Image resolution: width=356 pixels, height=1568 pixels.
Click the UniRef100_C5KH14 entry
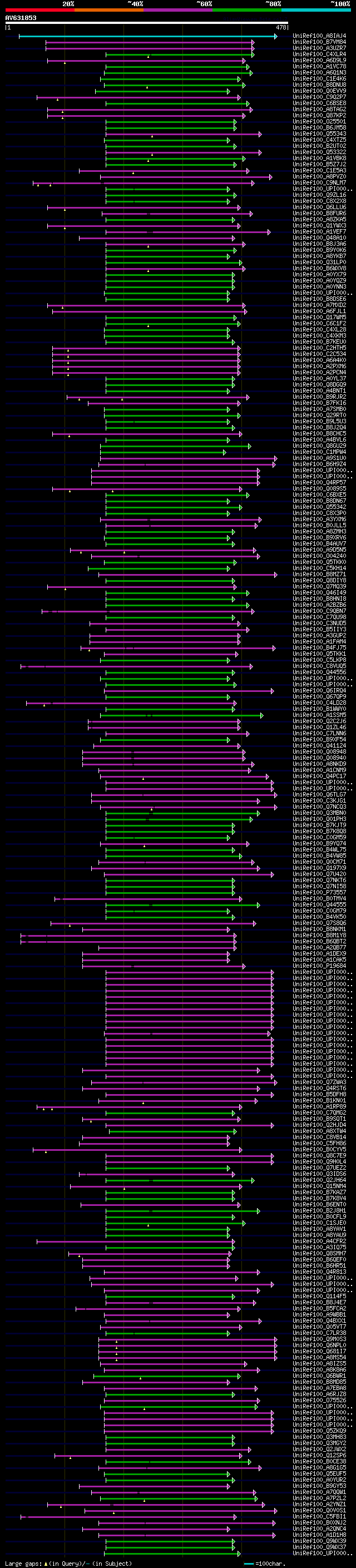click(319, 568)
